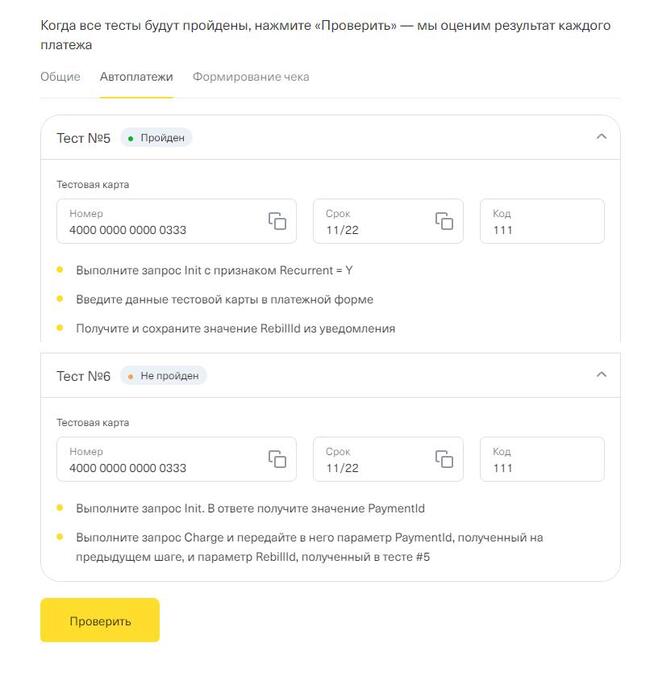Click the orange Не пройден status badge
Image resolution: width=650 pixels, height=673 pixels.
point(163,376)
